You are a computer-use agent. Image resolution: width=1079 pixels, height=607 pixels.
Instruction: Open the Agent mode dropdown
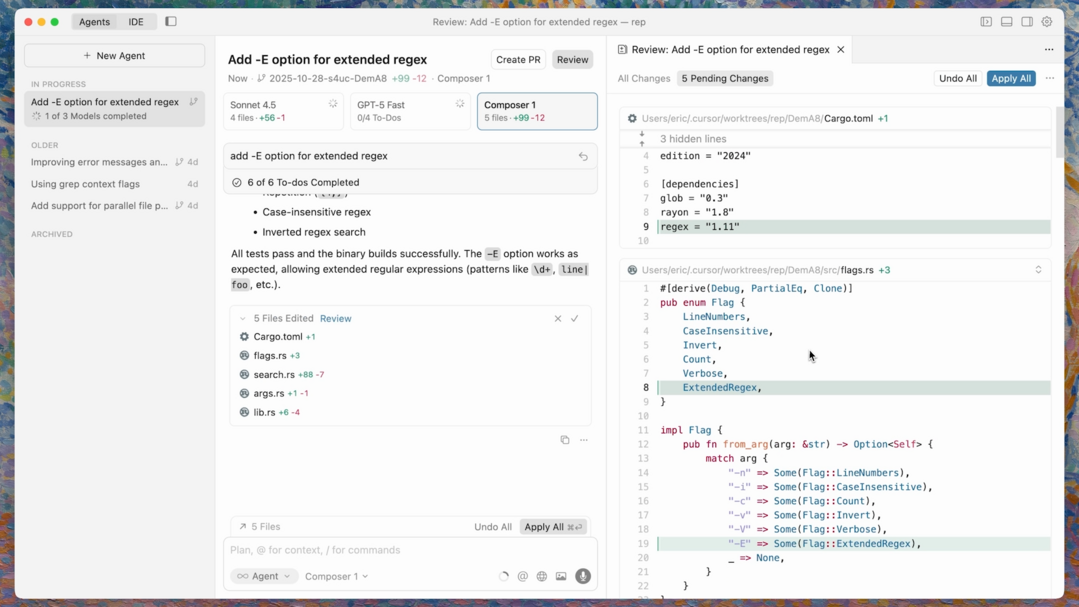click(x=264, y=576)
